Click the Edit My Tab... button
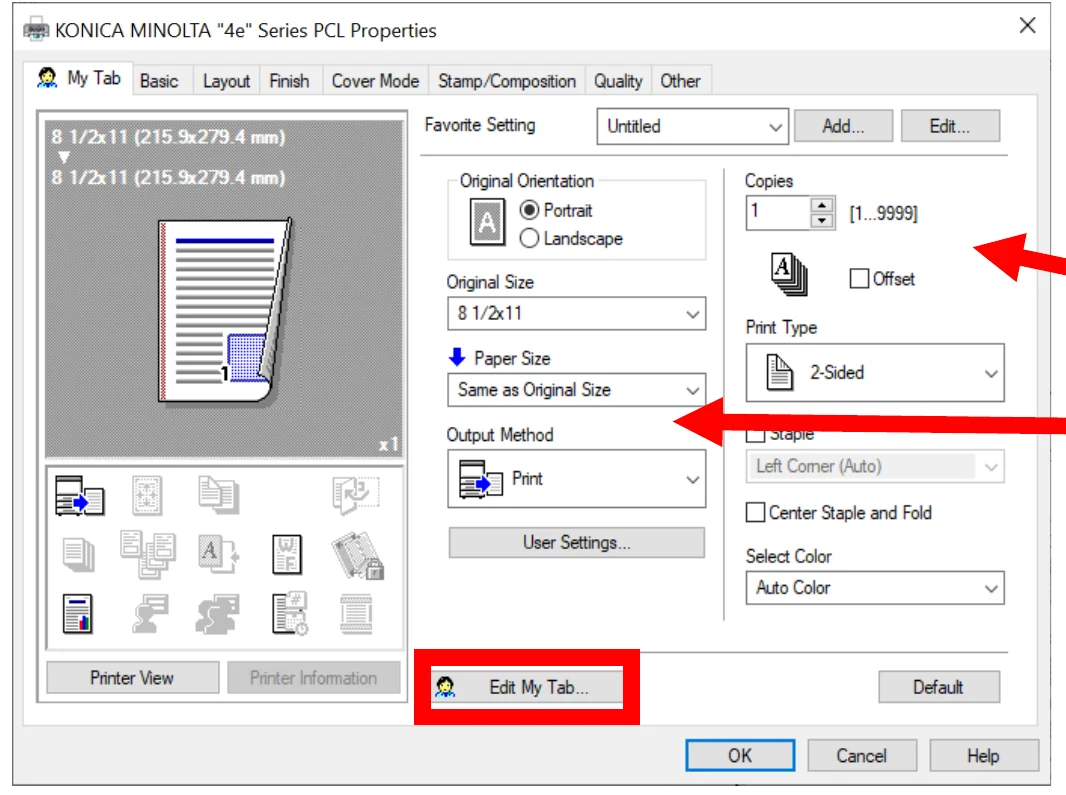The image size is (1066, 795). coord(527,687)
